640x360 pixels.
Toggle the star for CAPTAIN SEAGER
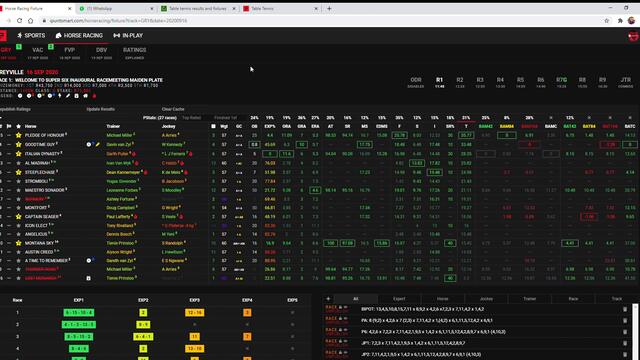pos(18,216)
